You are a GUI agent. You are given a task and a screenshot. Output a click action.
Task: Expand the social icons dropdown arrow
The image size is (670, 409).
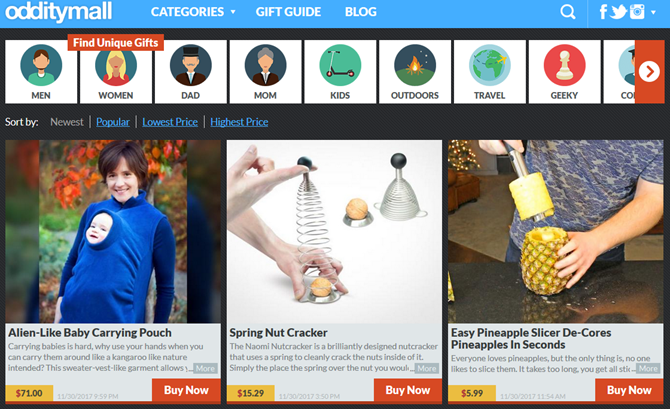point(653,12)
